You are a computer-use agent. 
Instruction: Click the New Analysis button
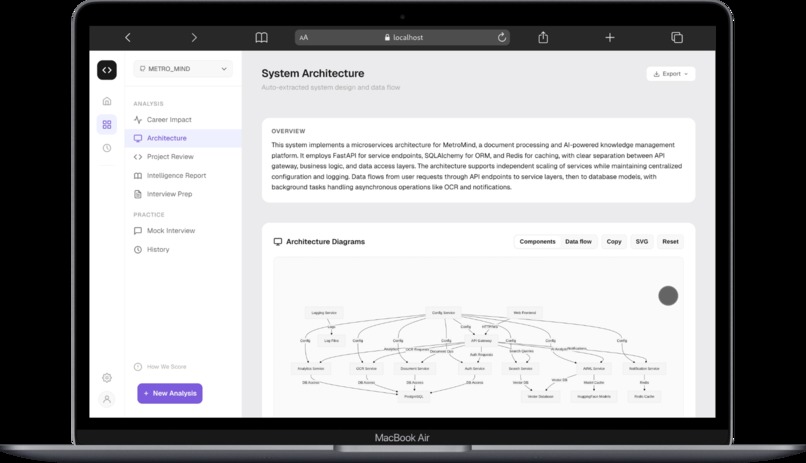coord(170,393)
